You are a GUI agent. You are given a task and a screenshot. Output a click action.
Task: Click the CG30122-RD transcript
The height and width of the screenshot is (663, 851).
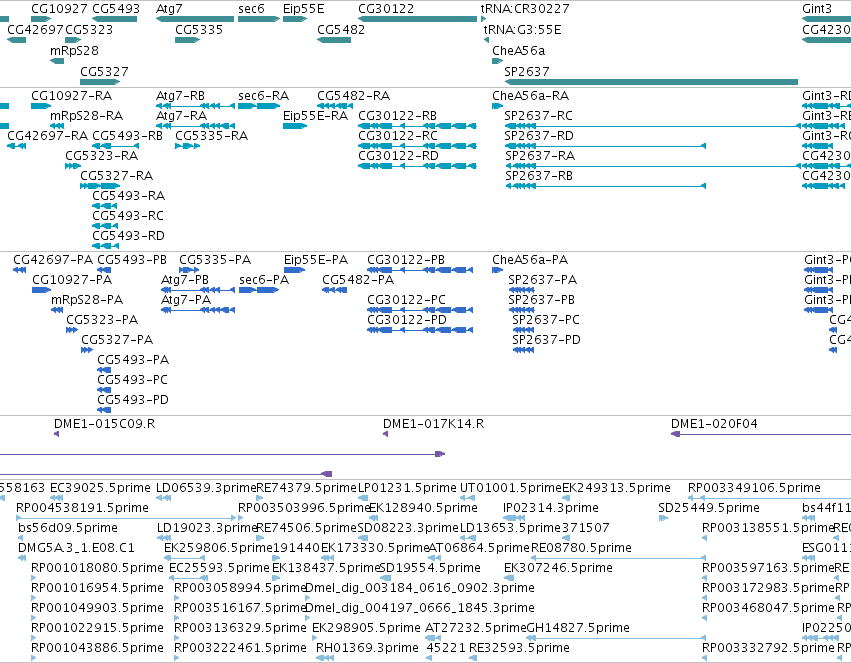click(417, 166)
